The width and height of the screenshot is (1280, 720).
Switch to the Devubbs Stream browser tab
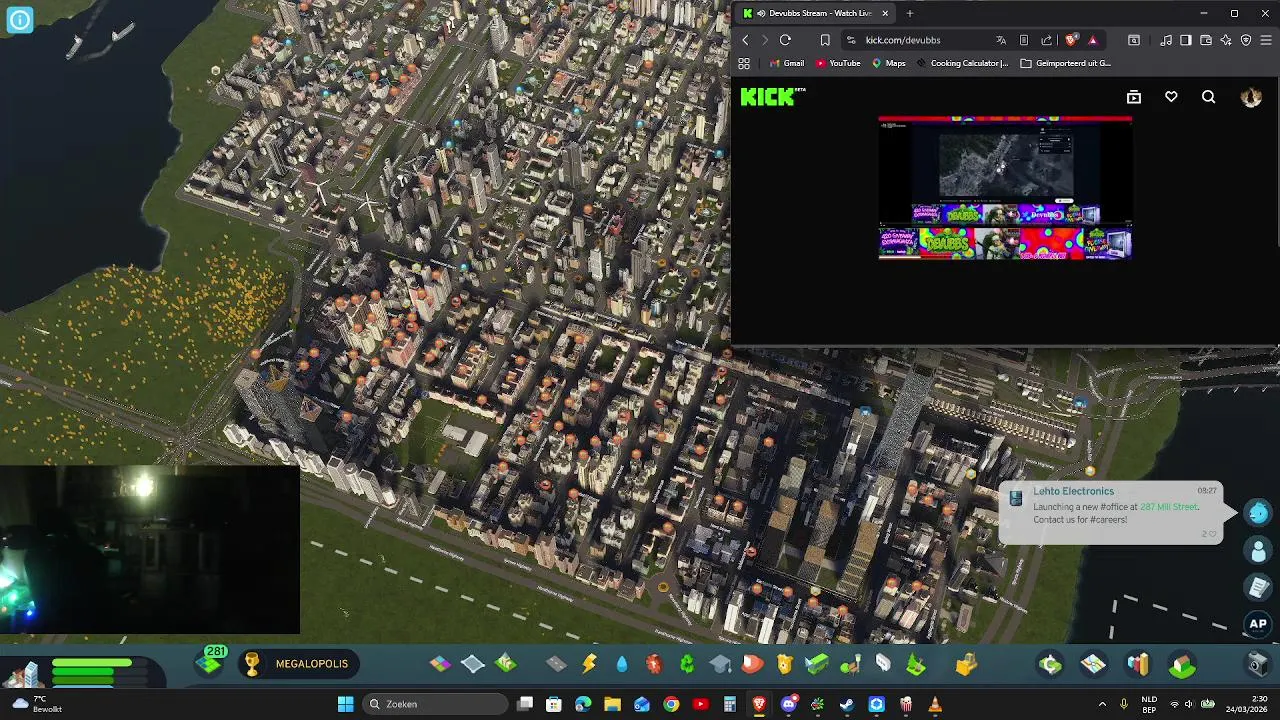coord(814,13)
